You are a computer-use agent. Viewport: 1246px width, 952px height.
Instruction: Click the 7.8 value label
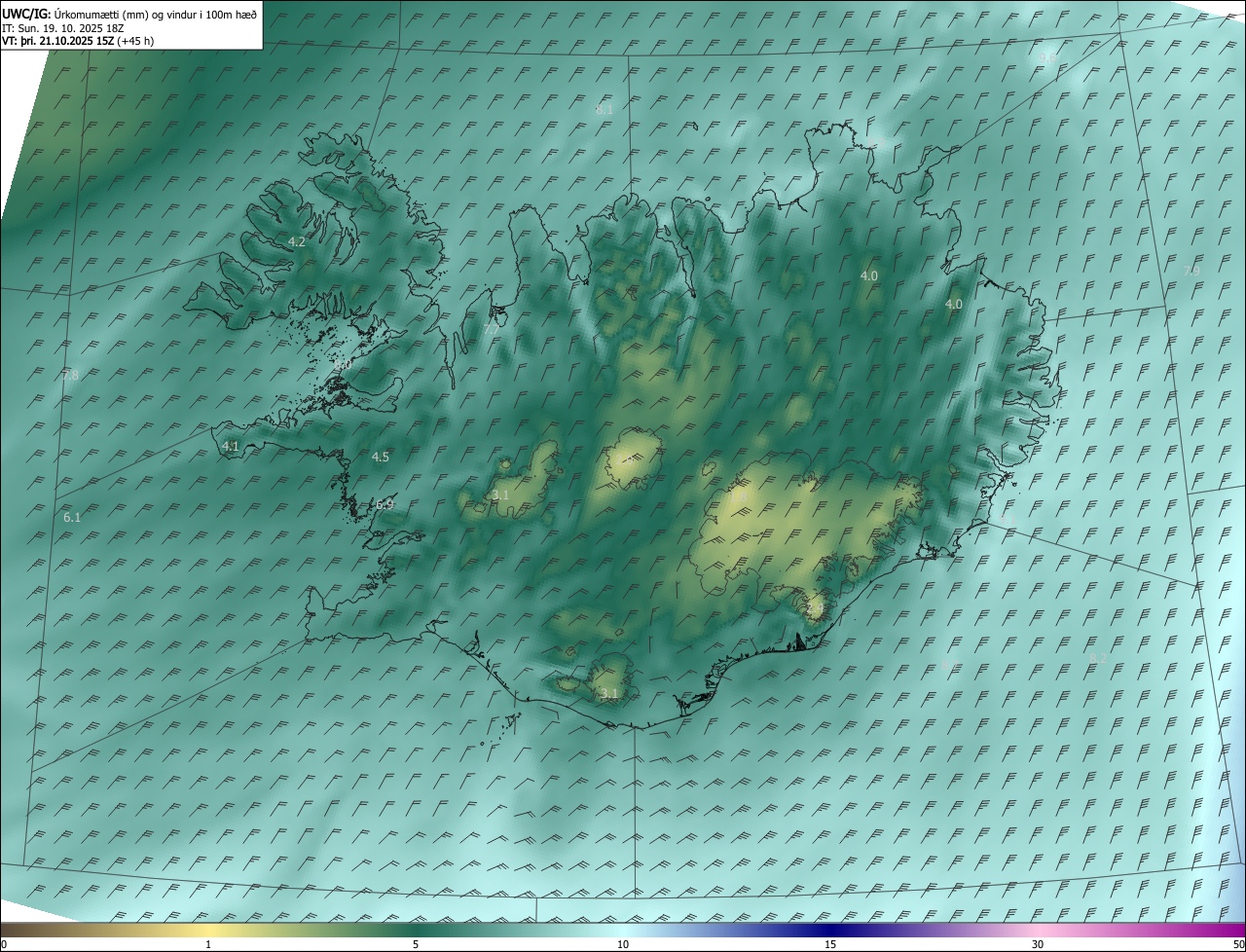point(70,375)
